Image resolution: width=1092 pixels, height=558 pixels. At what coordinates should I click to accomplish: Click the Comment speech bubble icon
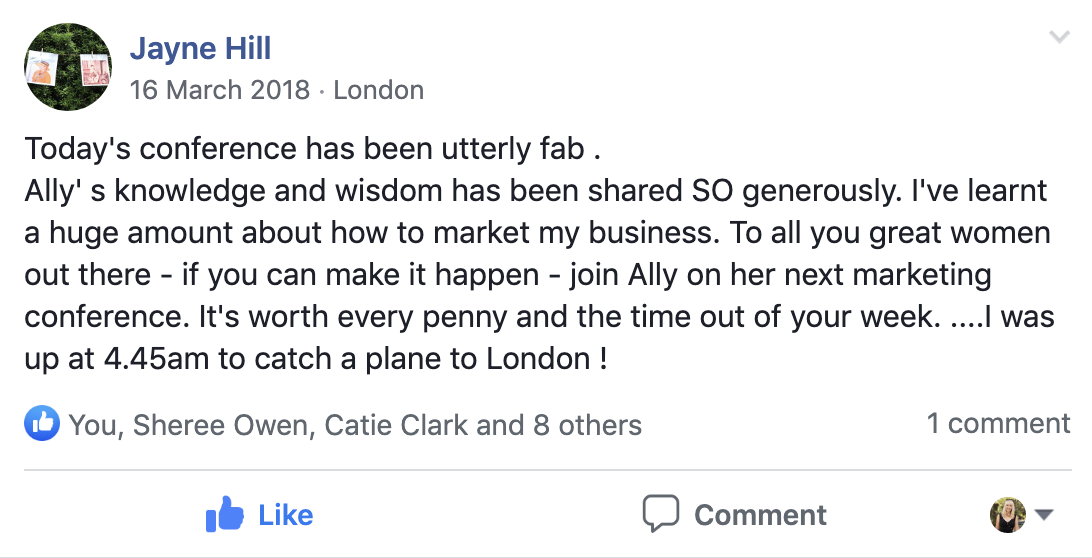661,514
